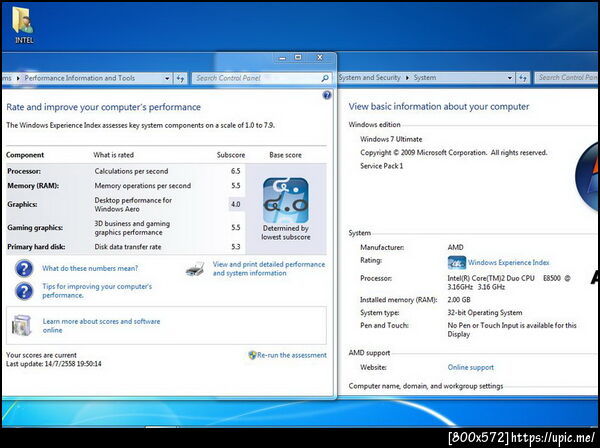Viewport: 600px width, 448px height.
Task: Click the printer icon for detailed performance
Action: point(195,269)
